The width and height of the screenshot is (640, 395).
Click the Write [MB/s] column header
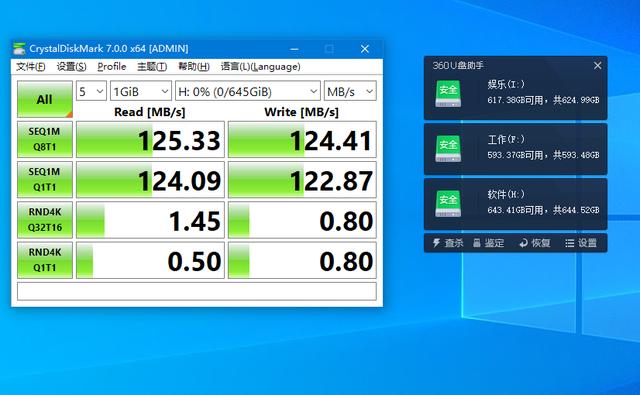pos(302,112)
